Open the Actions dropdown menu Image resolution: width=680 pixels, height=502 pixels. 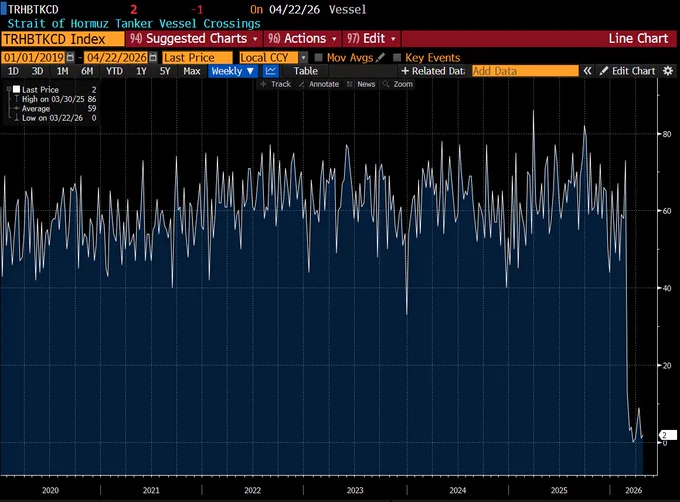(302, 39)
